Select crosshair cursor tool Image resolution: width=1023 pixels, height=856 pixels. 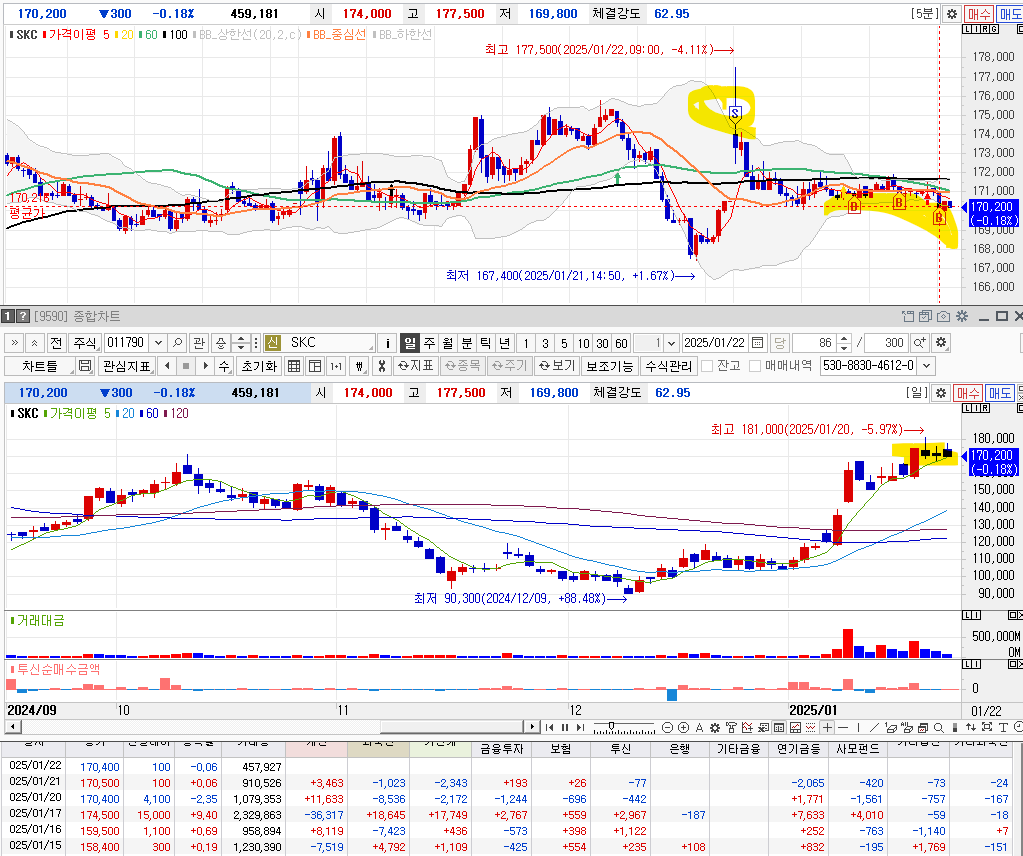click(828, 727)
